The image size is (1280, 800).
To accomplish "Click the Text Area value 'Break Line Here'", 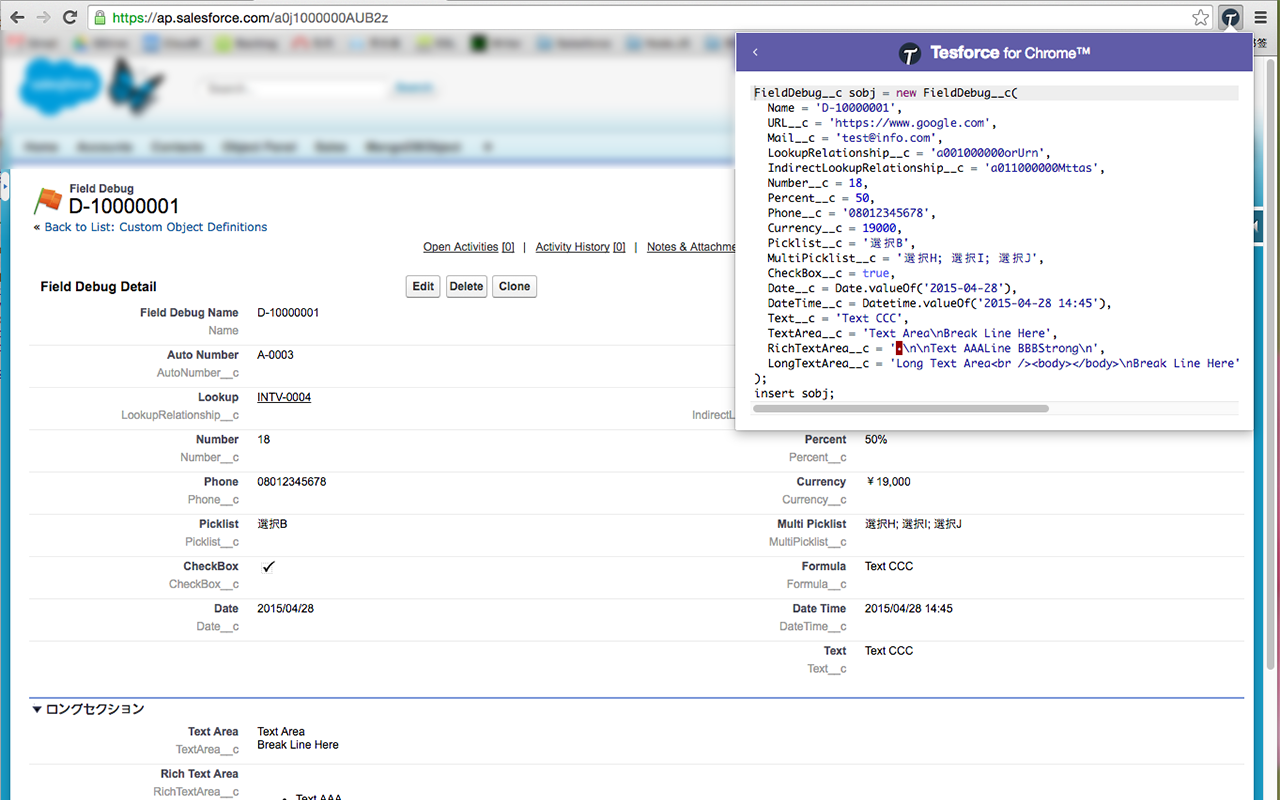I will tap(298, 745).
